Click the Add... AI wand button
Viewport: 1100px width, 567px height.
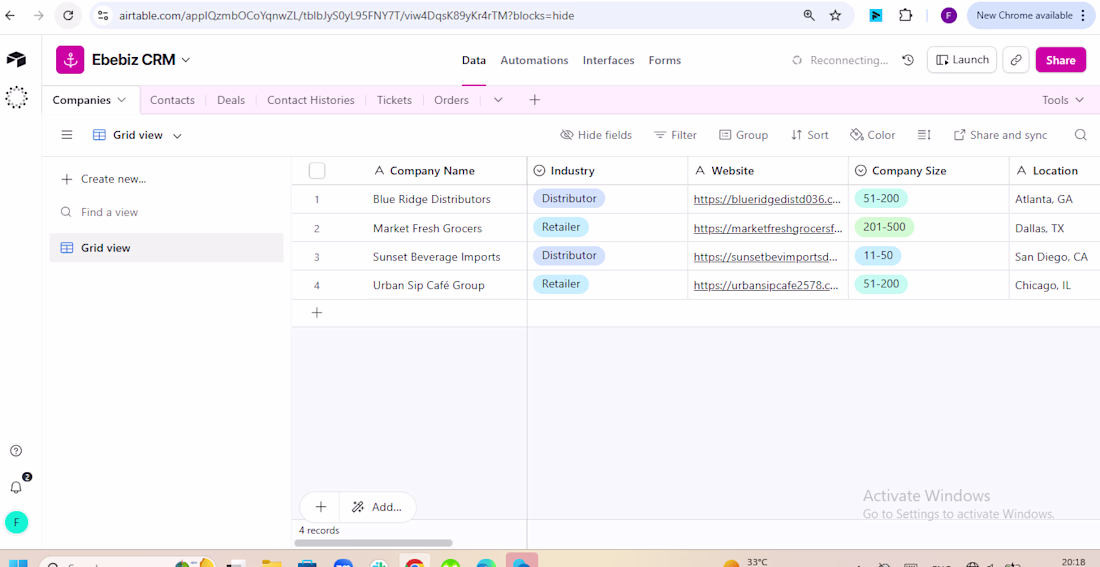click(377, 507)
